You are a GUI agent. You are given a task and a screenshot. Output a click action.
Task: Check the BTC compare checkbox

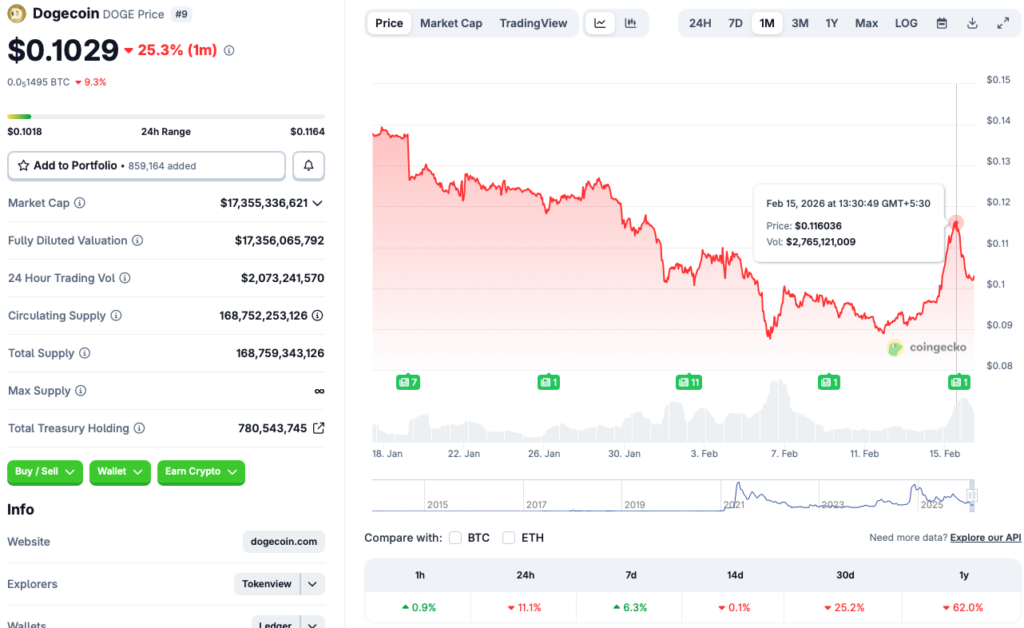tap(455, 537)
